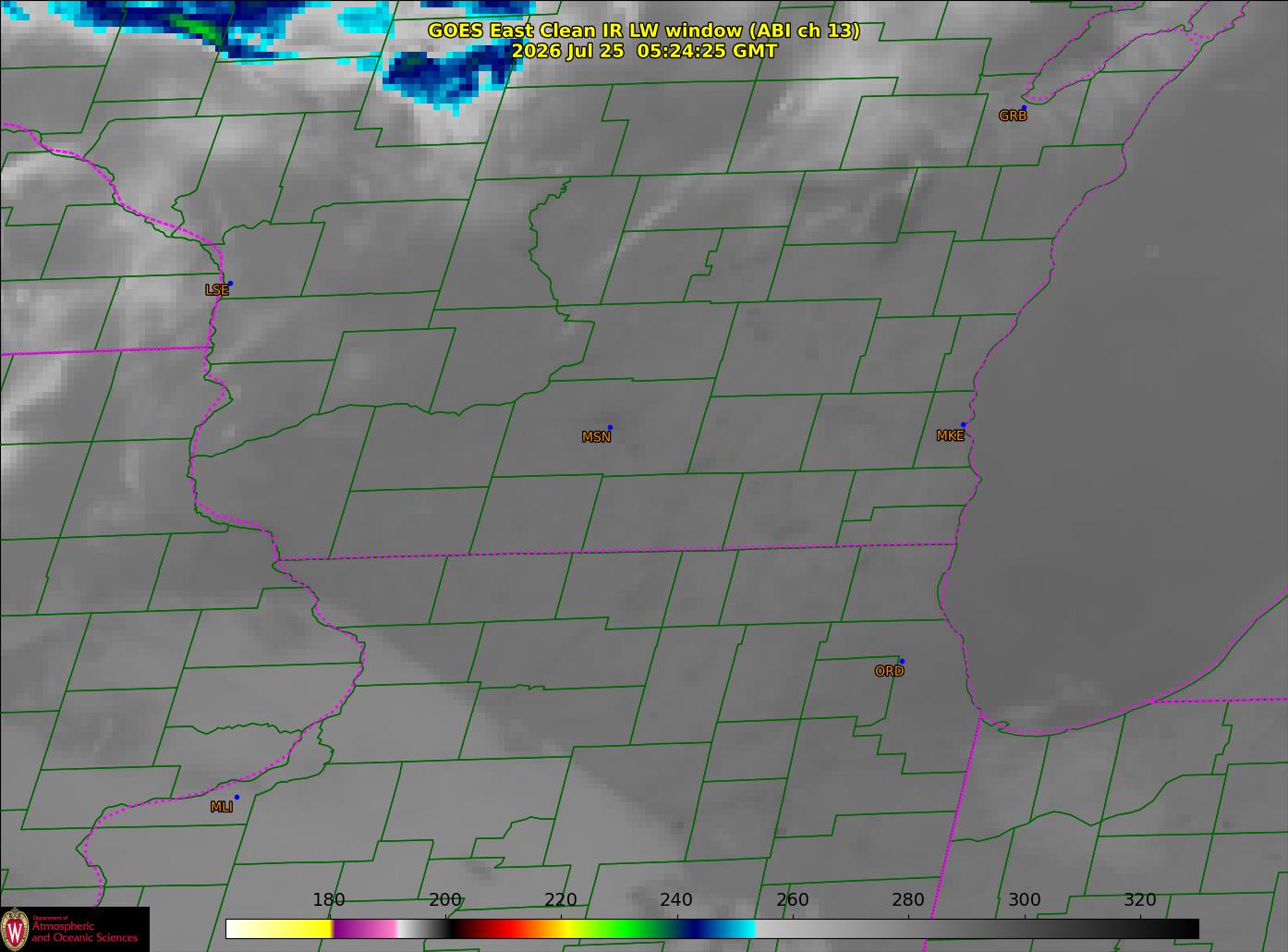
Task: Click the MKE station label
Action: pyautogui.click(x=950, y=435)
